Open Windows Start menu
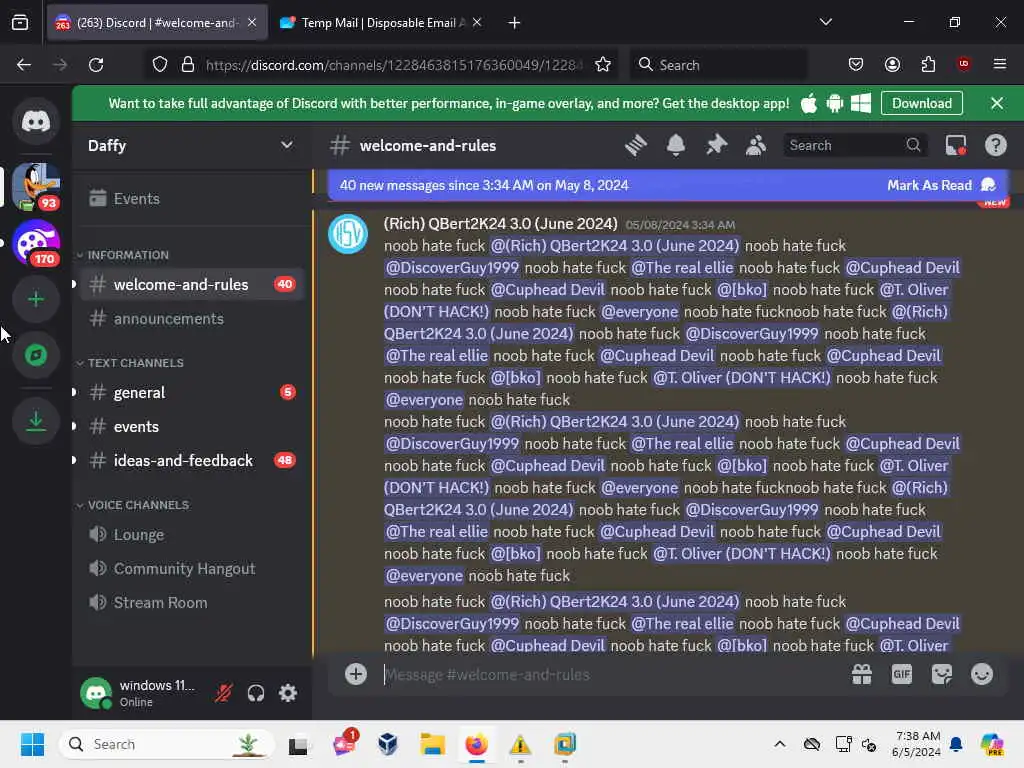 32,744
